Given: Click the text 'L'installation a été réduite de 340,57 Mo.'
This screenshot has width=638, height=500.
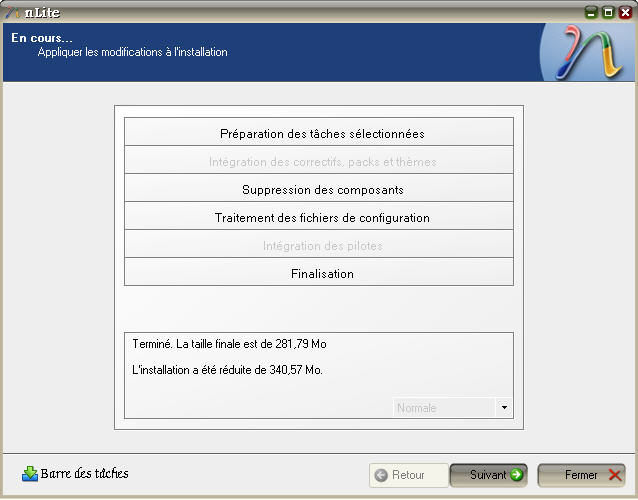Looking at the screenshot, I should pyautogui.click(x=227, y=370).
